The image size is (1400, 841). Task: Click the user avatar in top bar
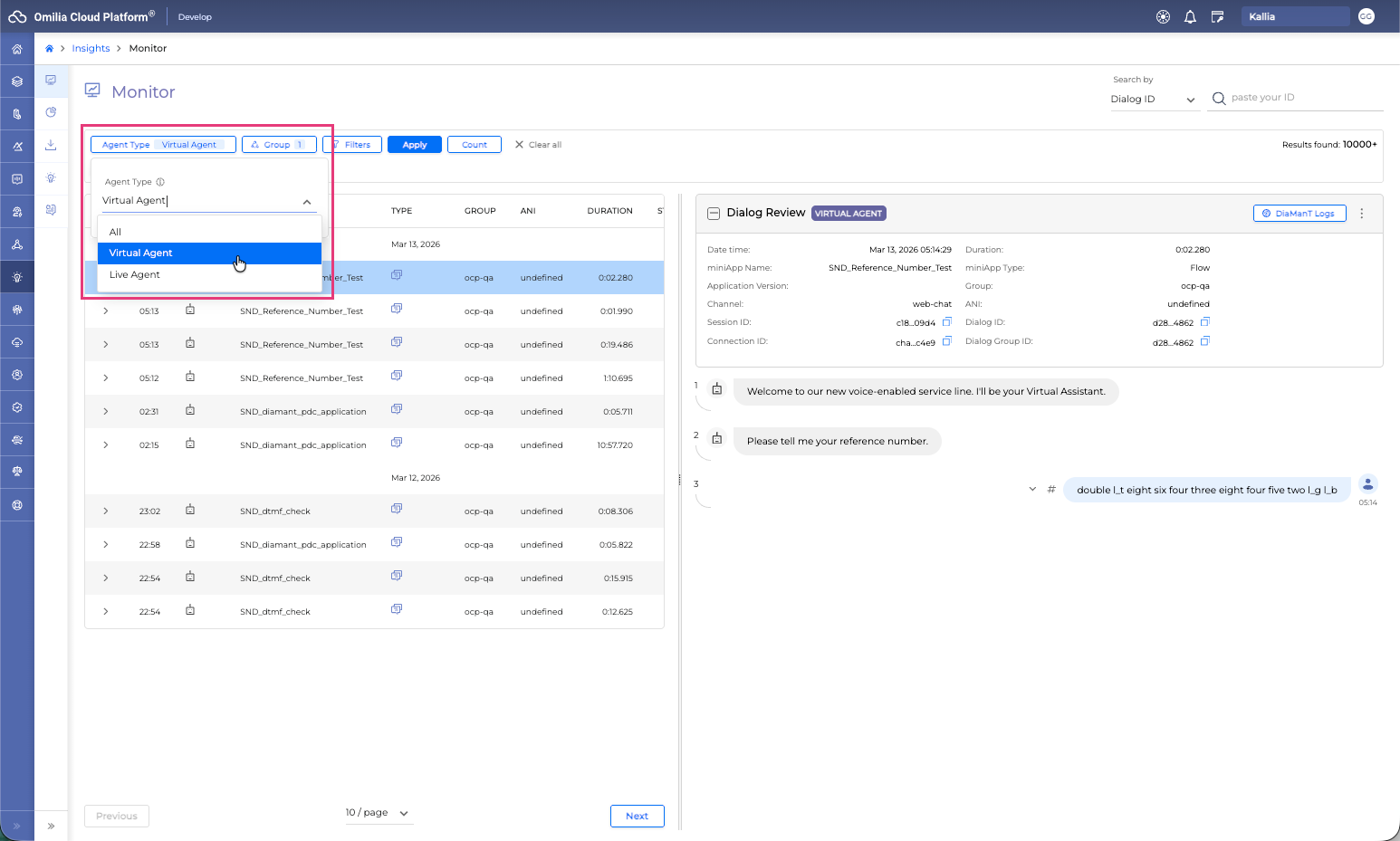1366,17
